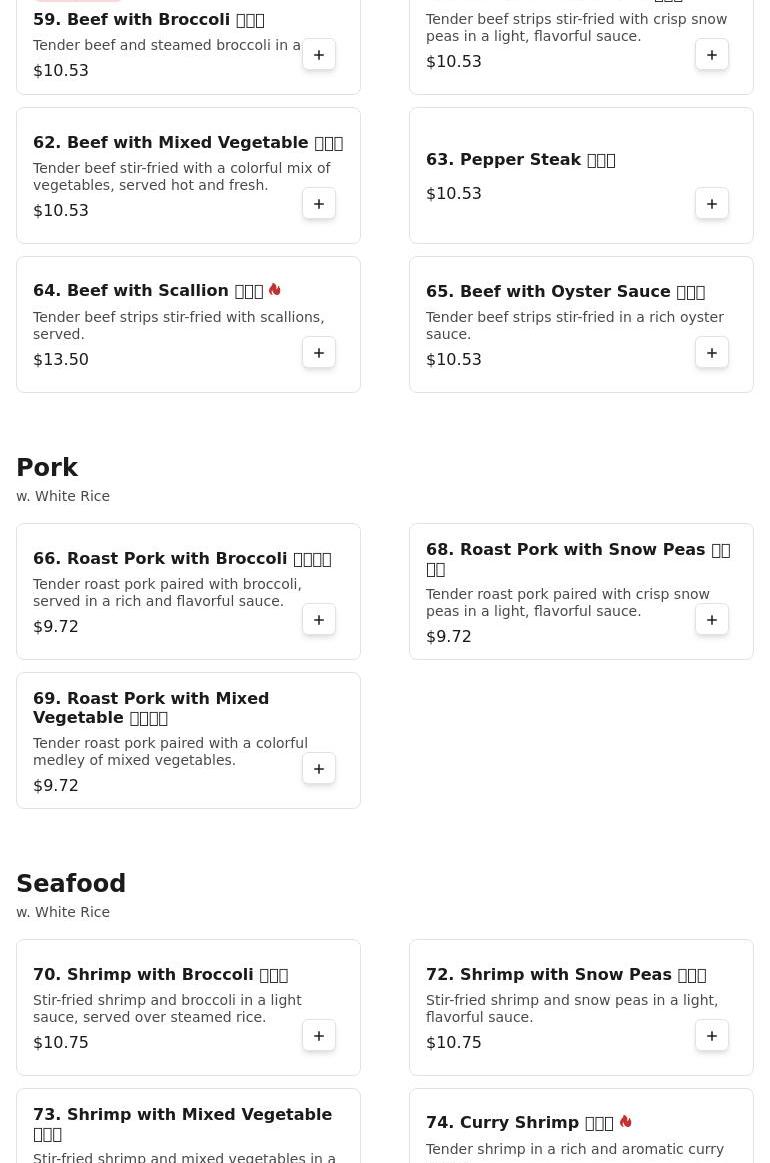Add Shrimp with Snow Peas to order
Viewport: 770px width, 1163px height.
coord(712,1036)
